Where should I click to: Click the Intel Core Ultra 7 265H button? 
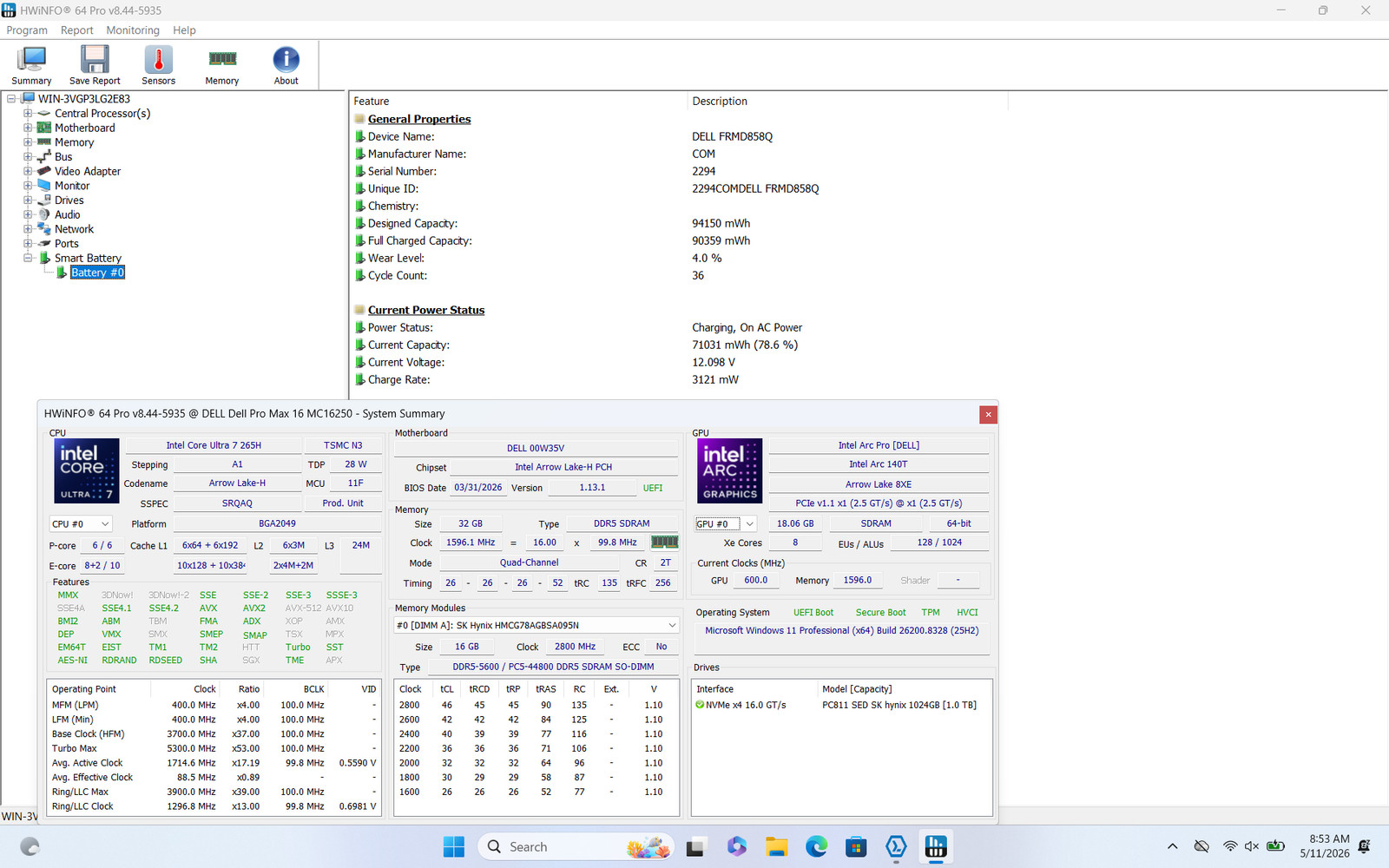coord(214,445)
